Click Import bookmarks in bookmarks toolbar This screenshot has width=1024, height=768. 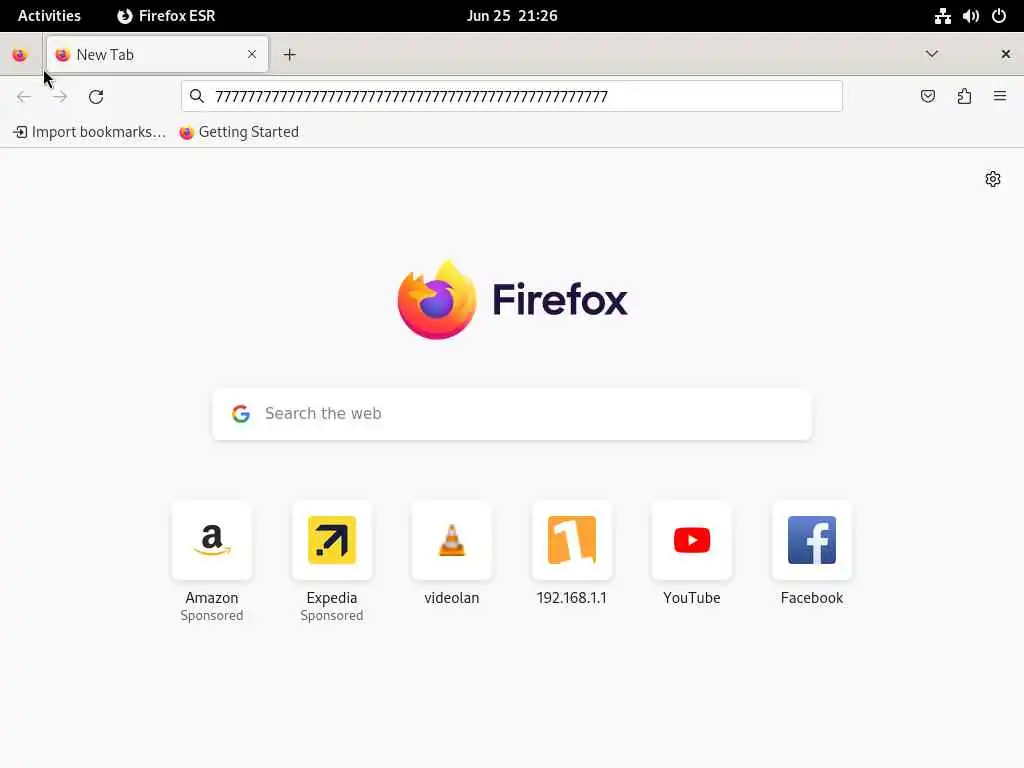coord(89,132)
